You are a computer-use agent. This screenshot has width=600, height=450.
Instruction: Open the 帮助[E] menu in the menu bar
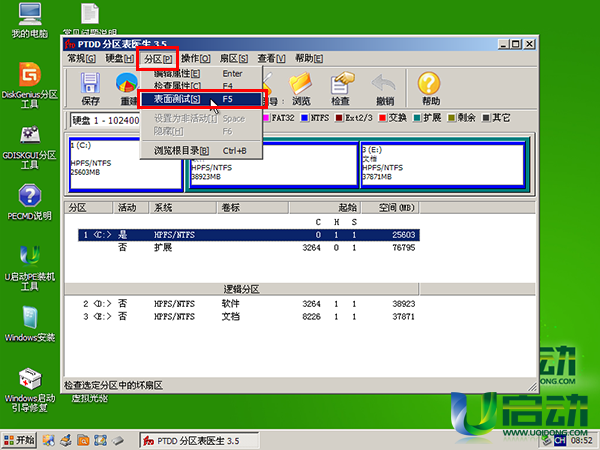(x=309, y=59)
